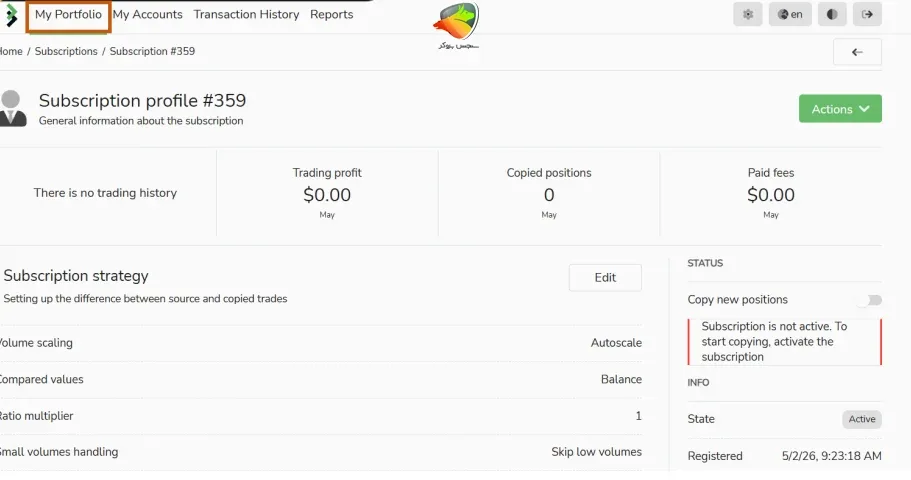Toggle dark mode contrast icon
The height and width of the screenshot is (480, 911).
pyautogui.click(x=832, y=15)
